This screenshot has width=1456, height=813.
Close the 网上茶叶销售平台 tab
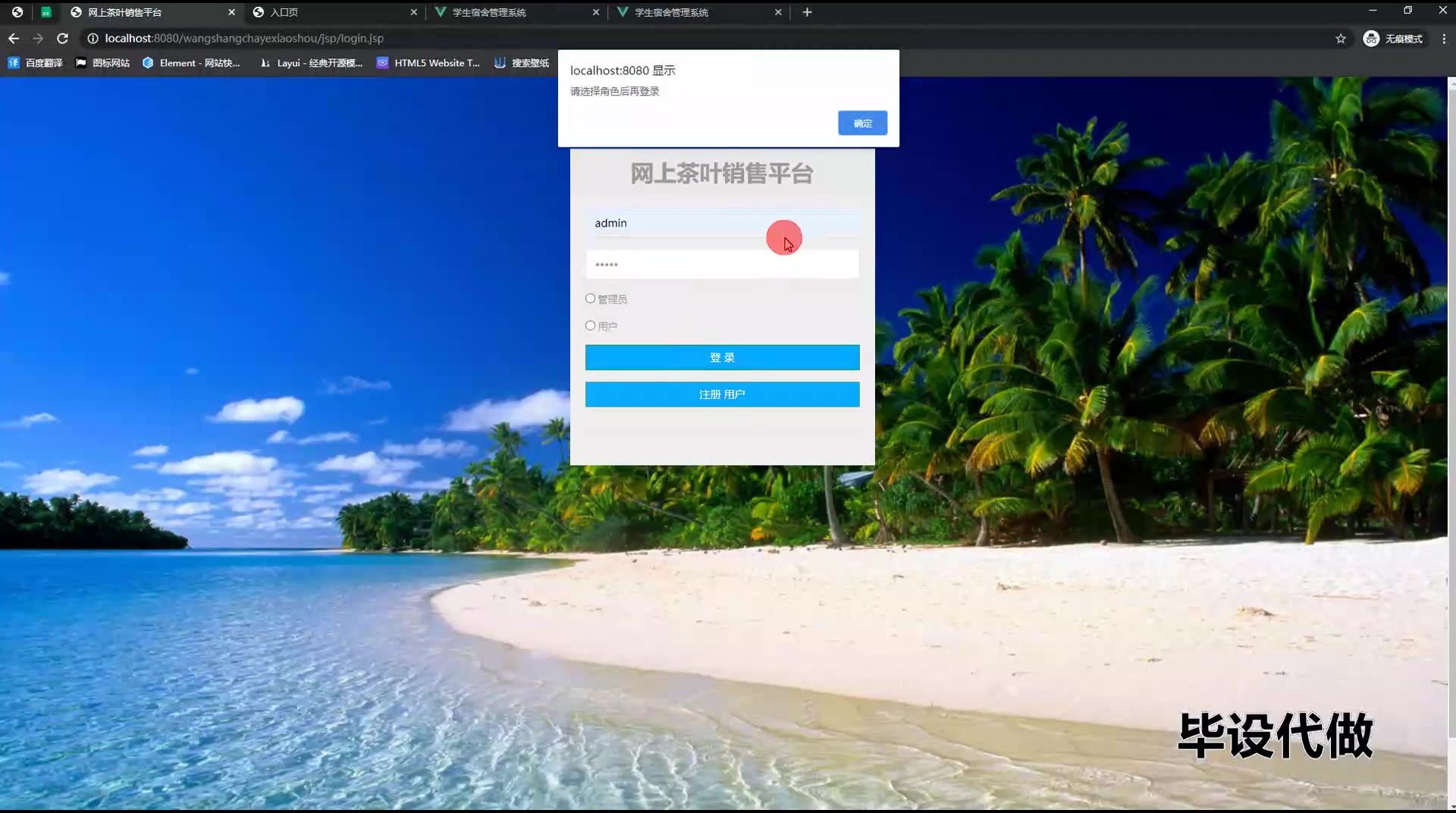point(232,12)
